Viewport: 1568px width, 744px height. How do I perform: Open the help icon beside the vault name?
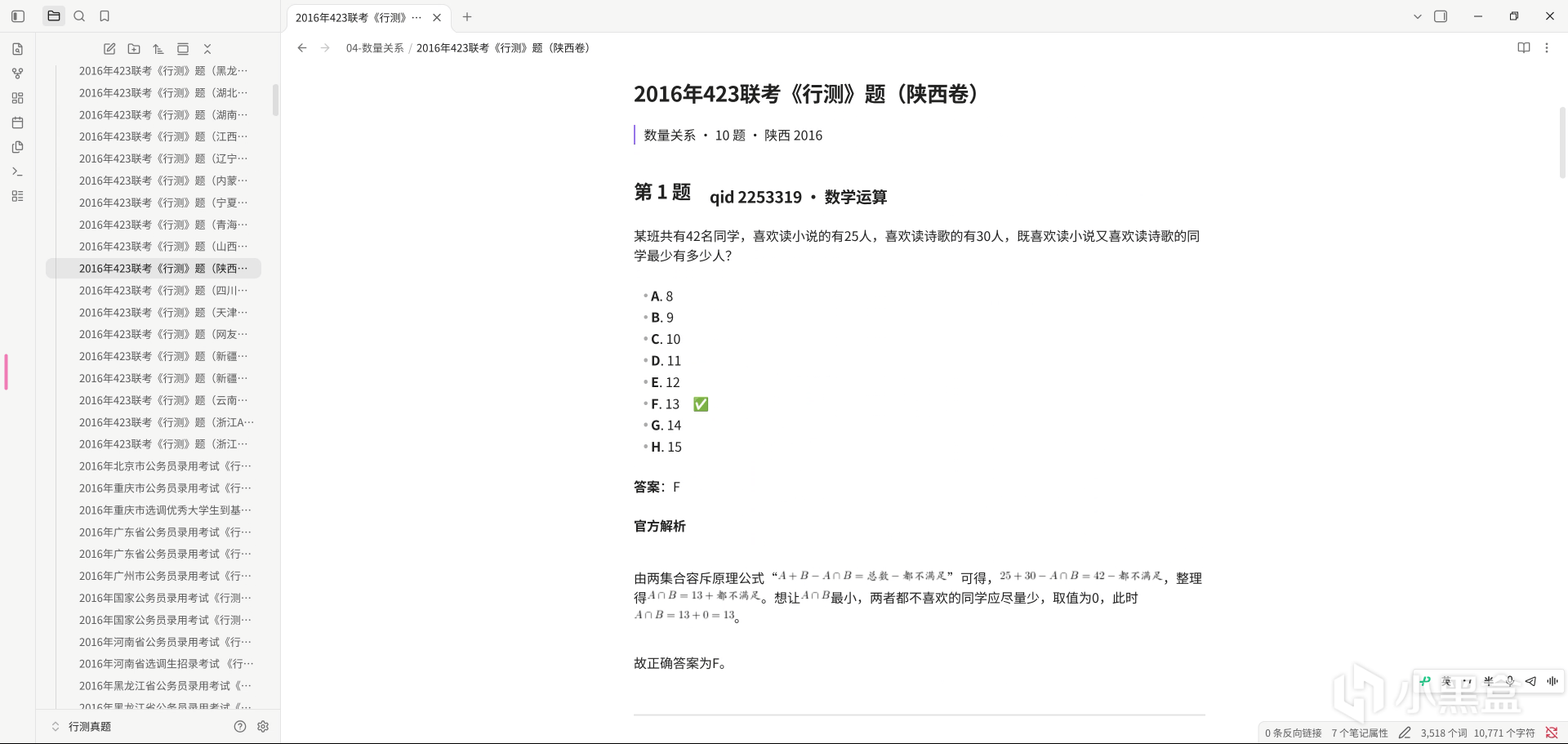[x=240, y=727]
